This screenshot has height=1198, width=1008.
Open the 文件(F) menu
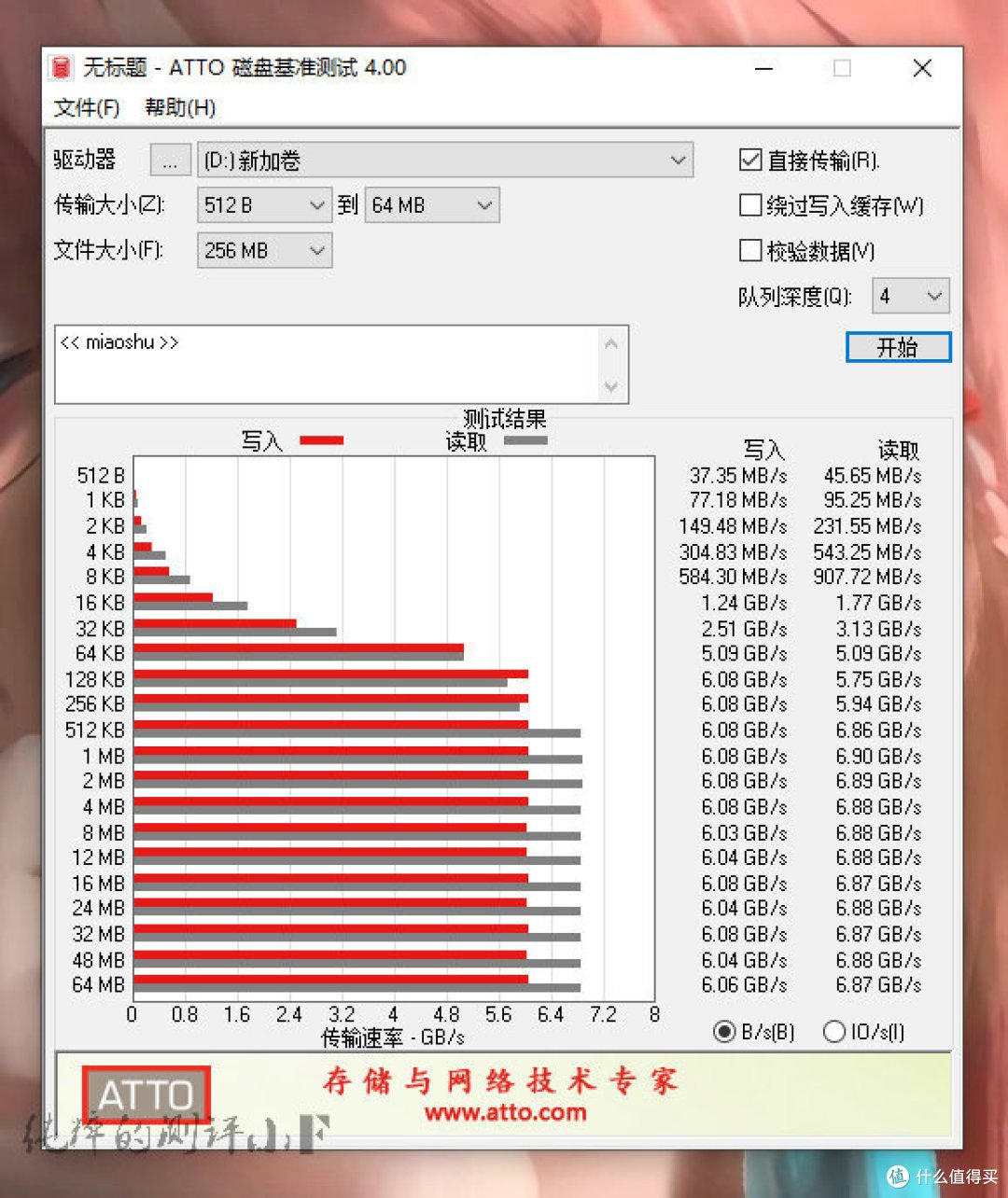(85, 108)
